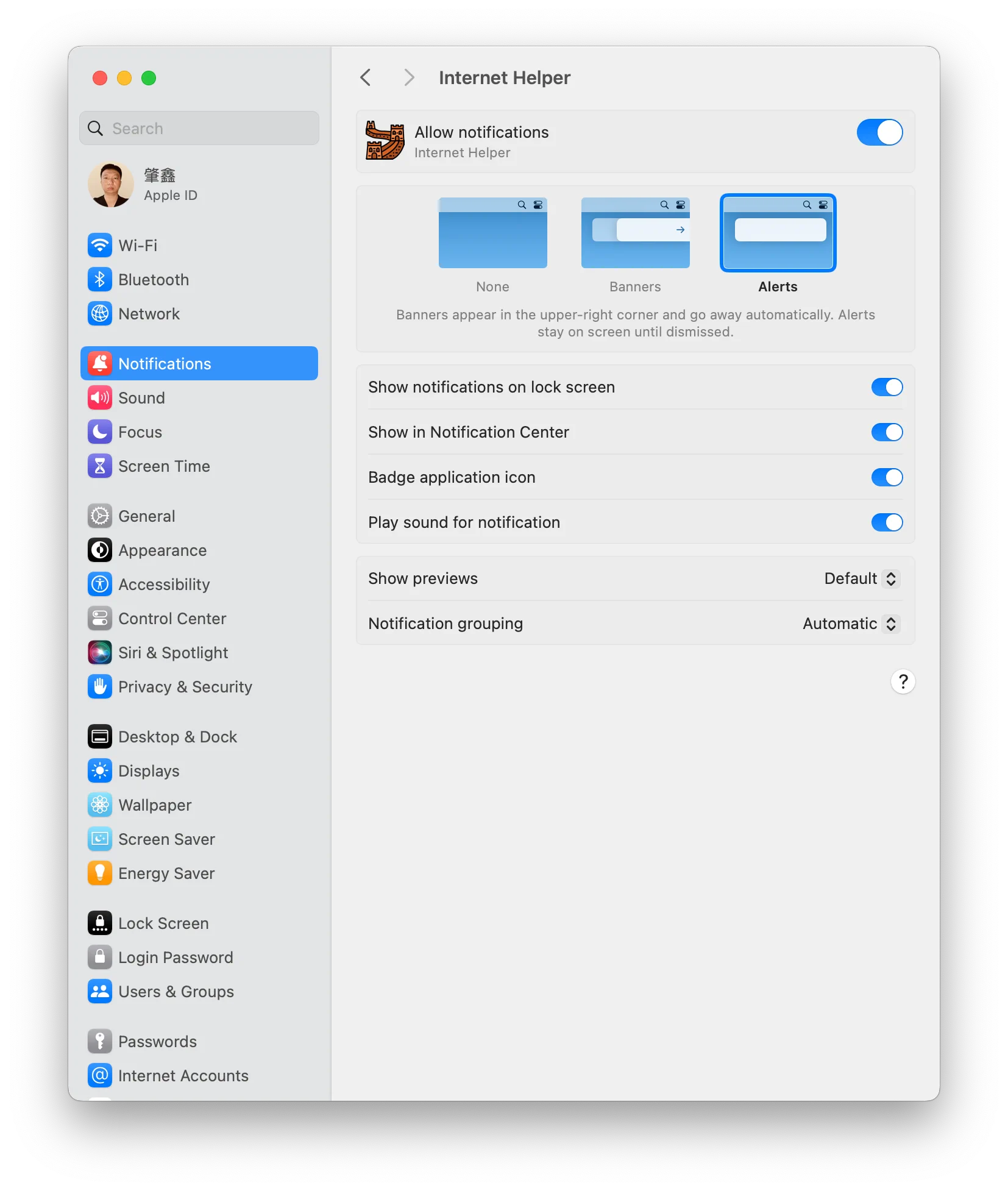The height and width of the screenshot is (1191, 1008).
Task: Click the Energy Saver bulb icon
Action: (x=100, y=873)
